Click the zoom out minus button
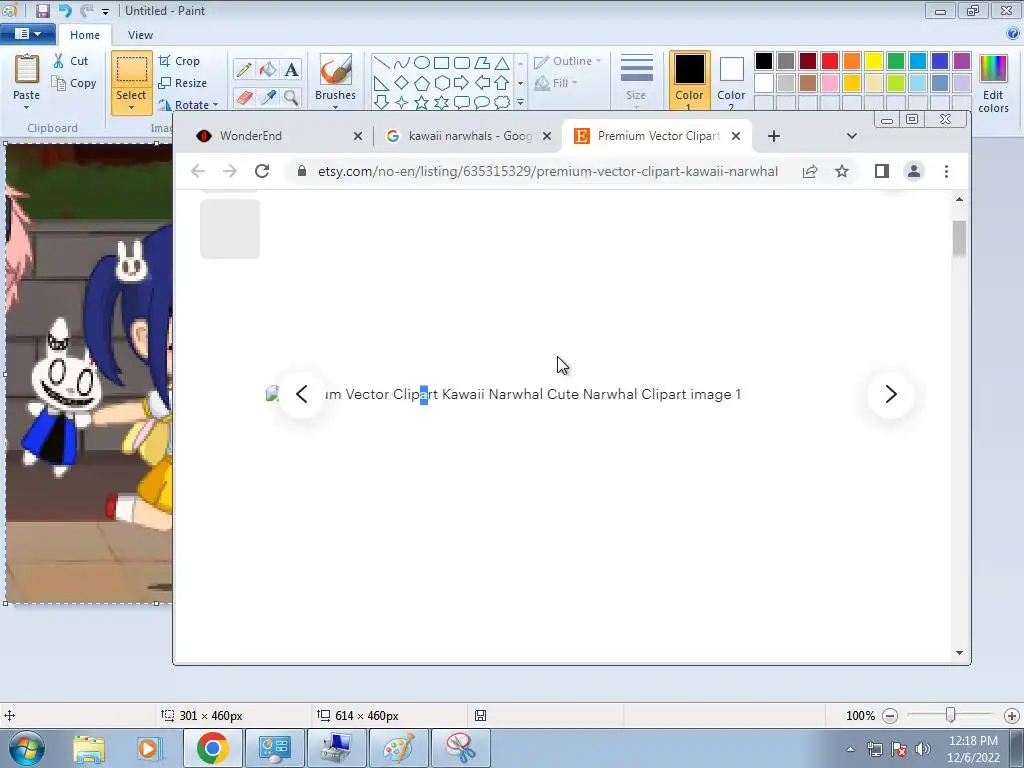This screenshot has width=1024, height=768. [889, 716]
